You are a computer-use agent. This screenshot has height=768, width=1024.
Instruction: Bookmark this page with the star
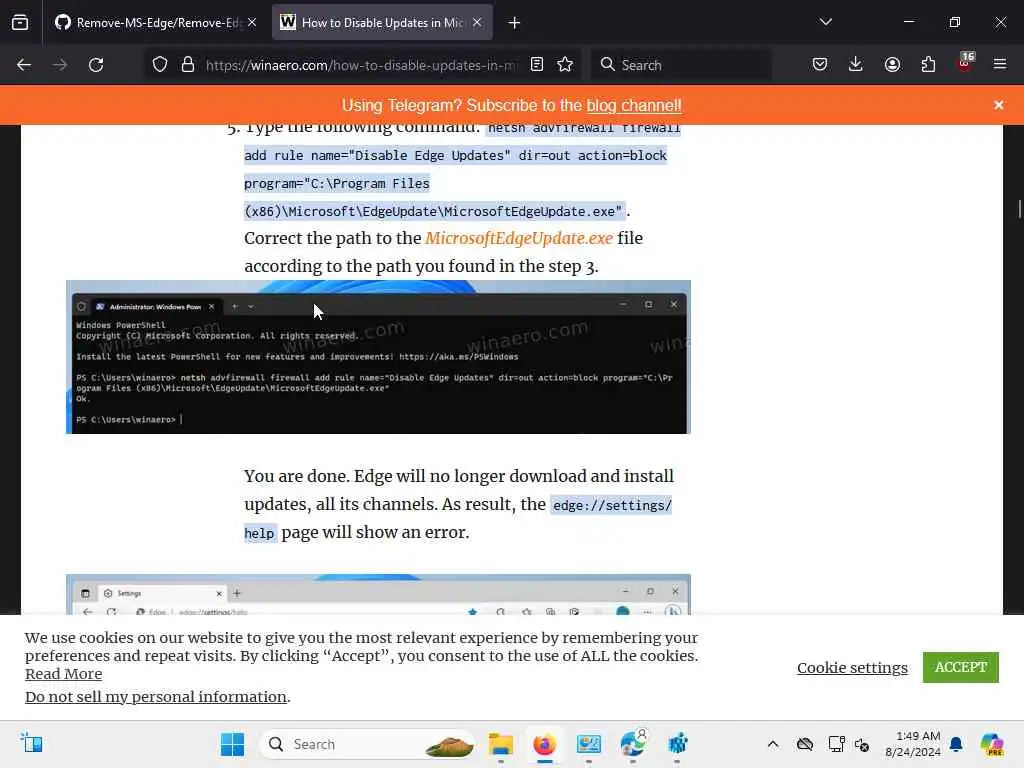pos(565,64)
